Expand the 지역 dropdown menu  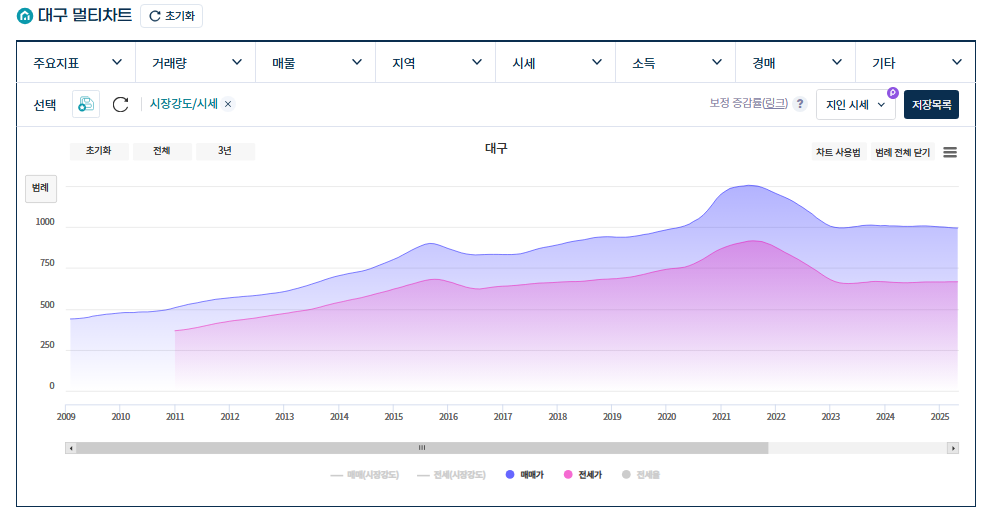click(x=436, y=63)
